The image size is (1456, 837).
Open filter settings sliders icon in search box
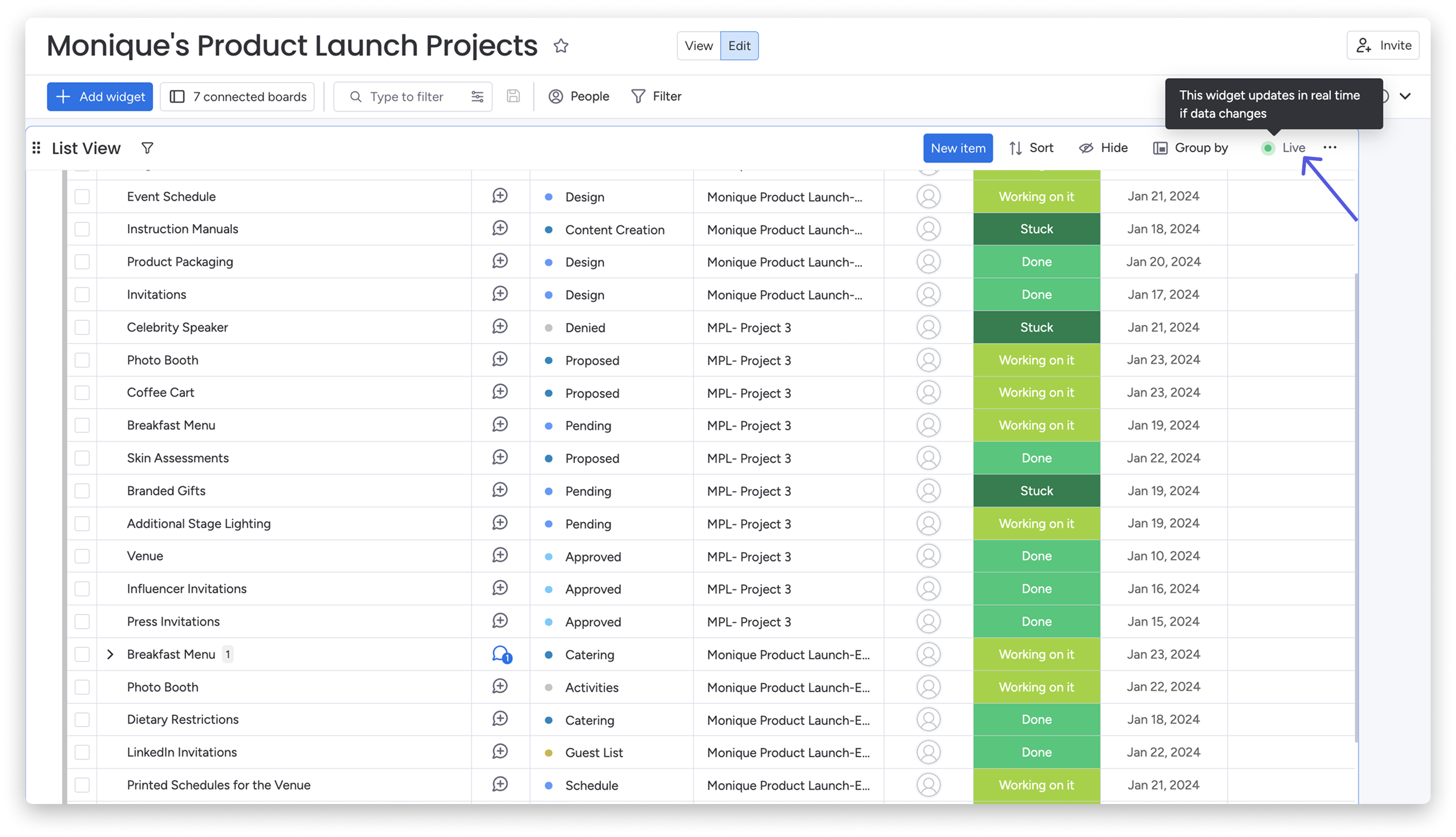[477, 96]
